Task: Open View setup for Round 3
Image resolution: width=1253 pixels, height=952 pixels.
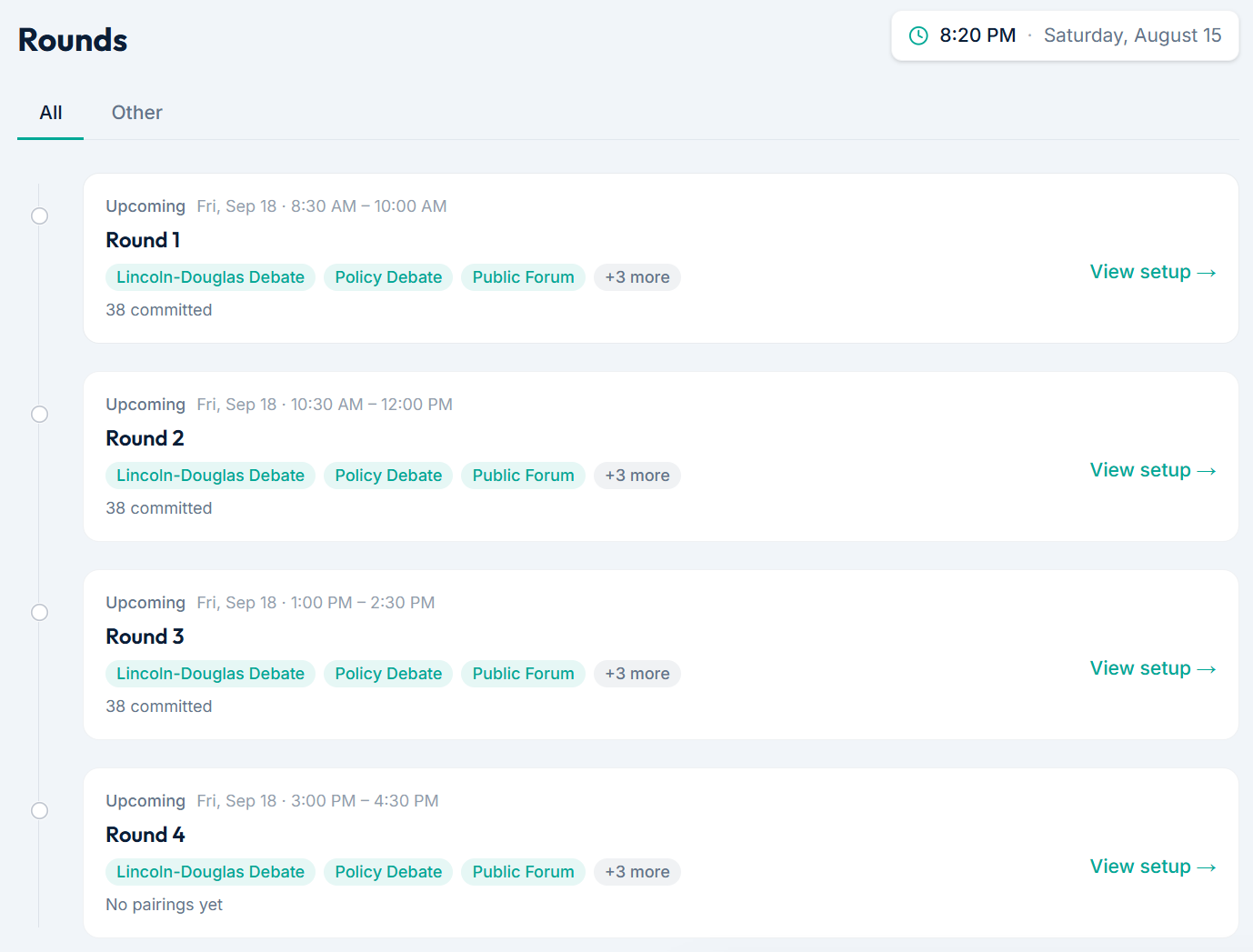Action: (1153, 668)
